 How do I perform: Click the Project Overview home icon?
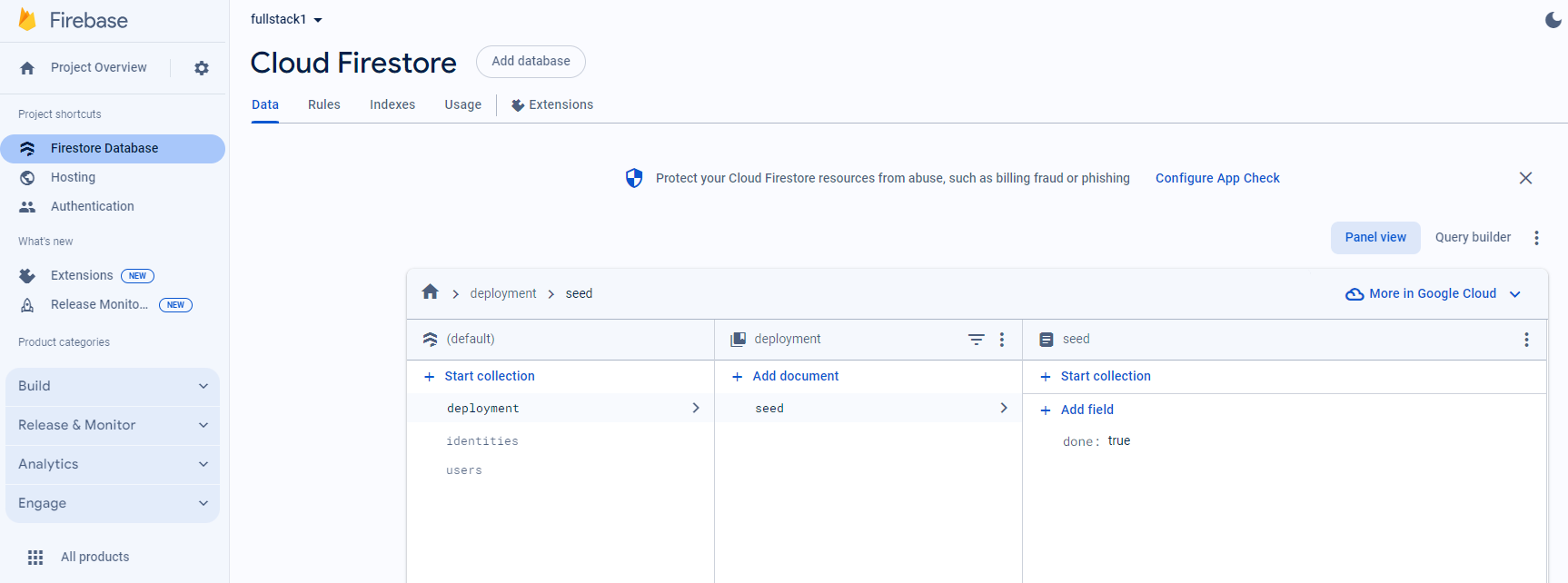tap(27, 68)
